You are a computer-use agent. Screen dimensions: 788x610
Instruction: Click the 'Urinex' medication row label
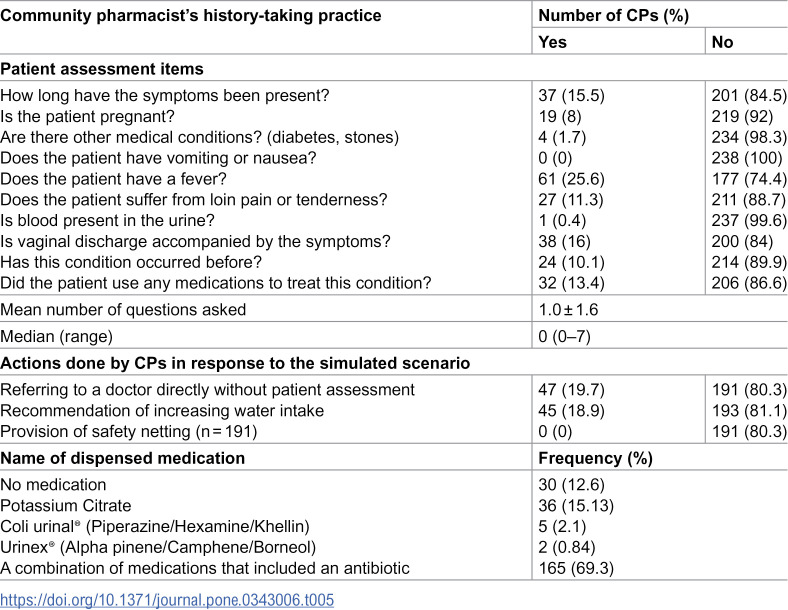158,547
